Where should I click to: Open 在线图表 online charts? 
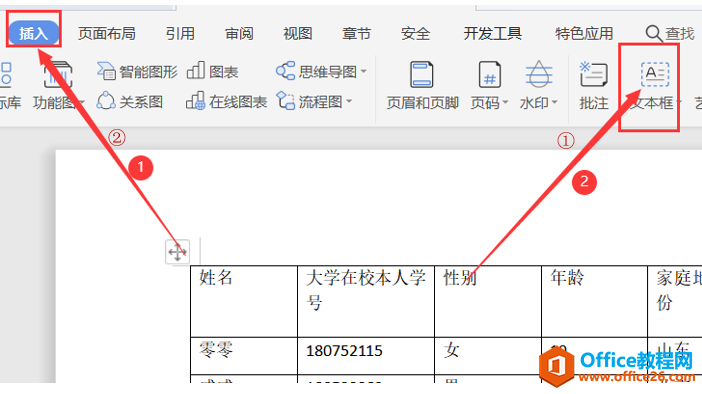click(x=227, y=102)
